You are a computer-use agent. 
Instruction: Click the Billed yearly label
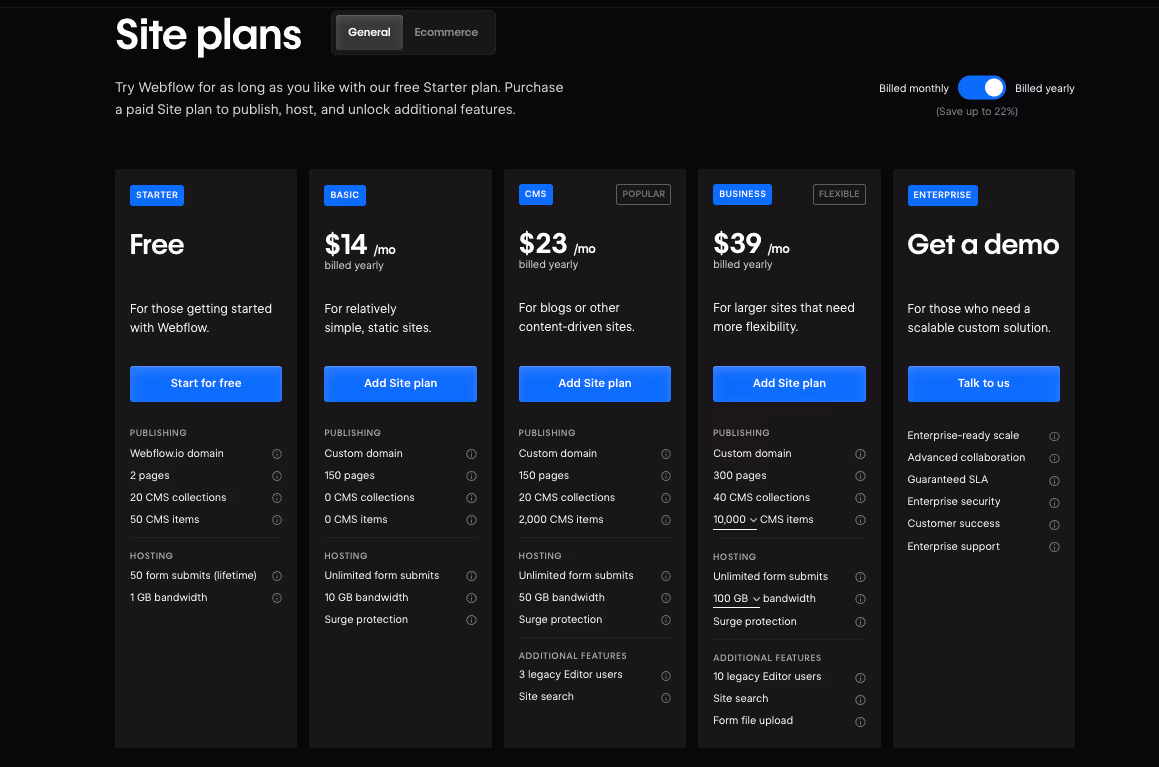pyautogui.click(x=1044, y=89)
